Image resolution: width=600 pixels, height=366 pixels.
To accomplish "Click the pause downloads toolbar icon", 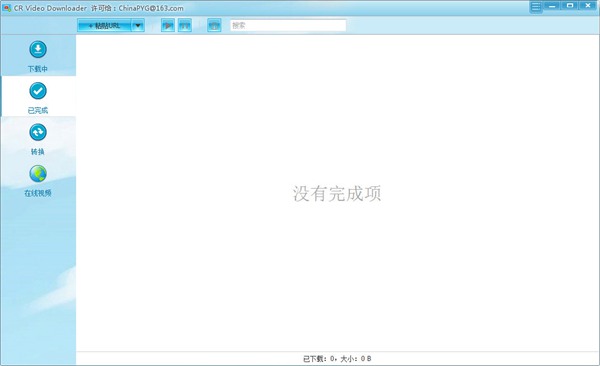I will (x=185, y=26).
